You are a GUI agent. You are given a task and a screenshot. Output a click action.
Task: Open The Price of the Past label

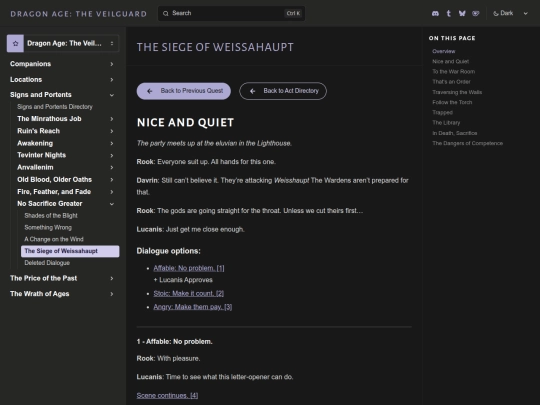click(44, 278)
